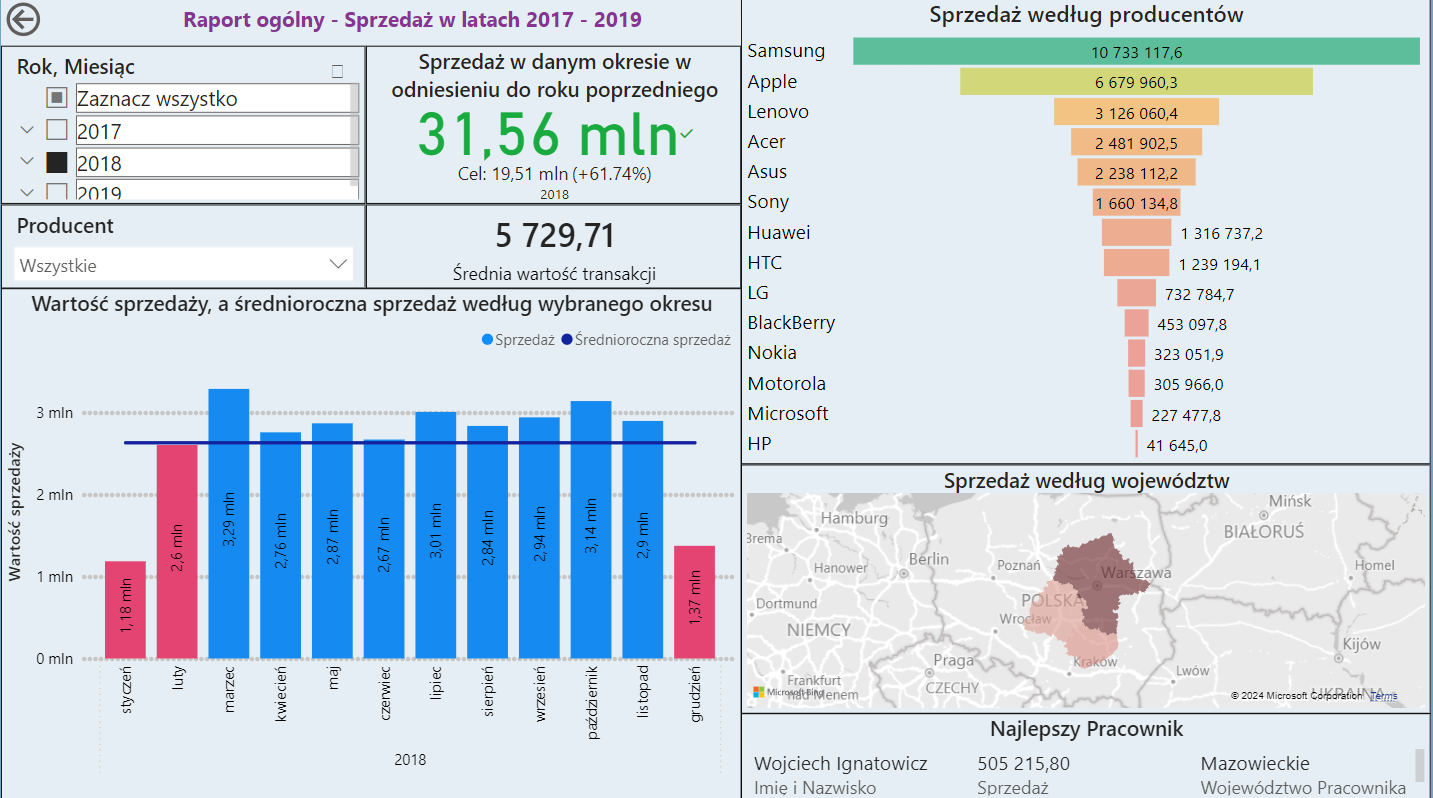This screenshot has width=1433, height=798.
Task: Click the luty red bar
Action: click(x=177, y=552)
